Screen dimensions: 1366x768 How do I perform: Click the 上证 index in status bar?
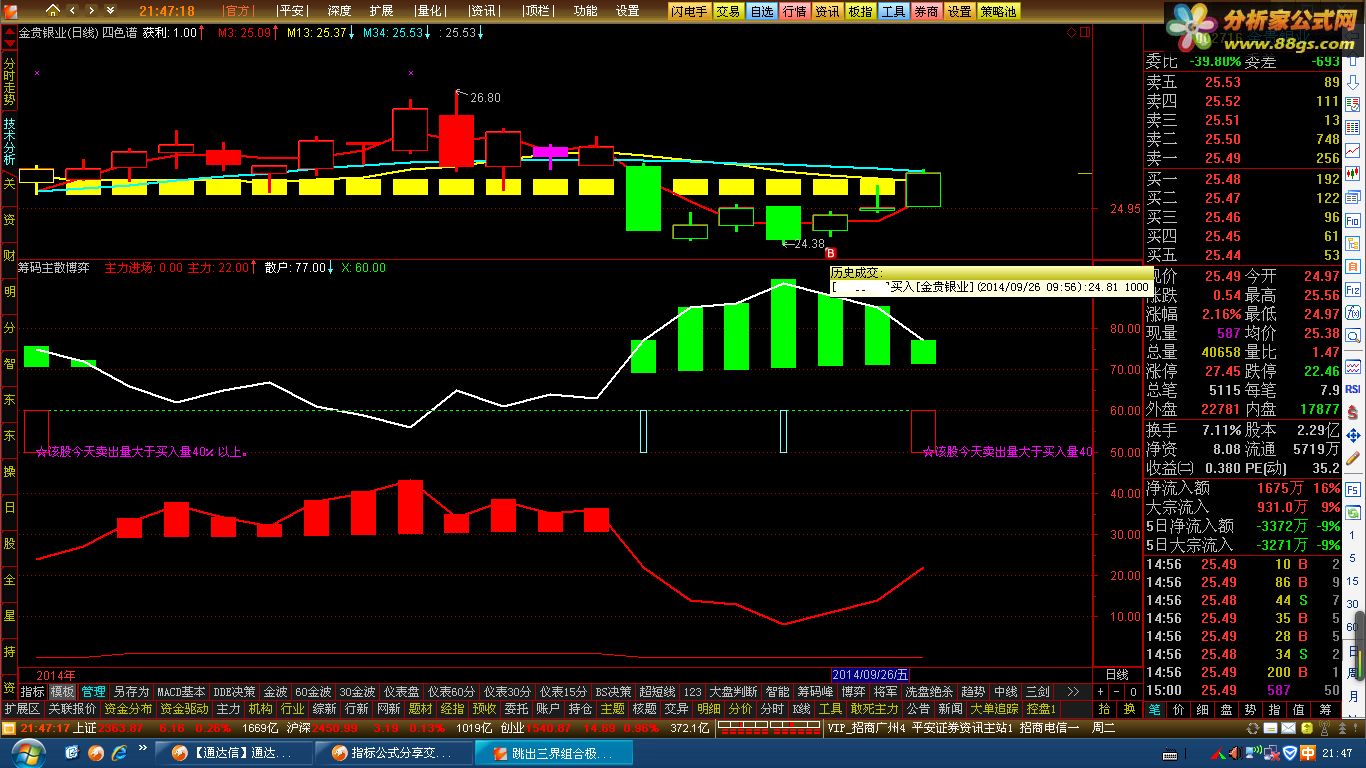pyautogui.click(x=86, y=728)
